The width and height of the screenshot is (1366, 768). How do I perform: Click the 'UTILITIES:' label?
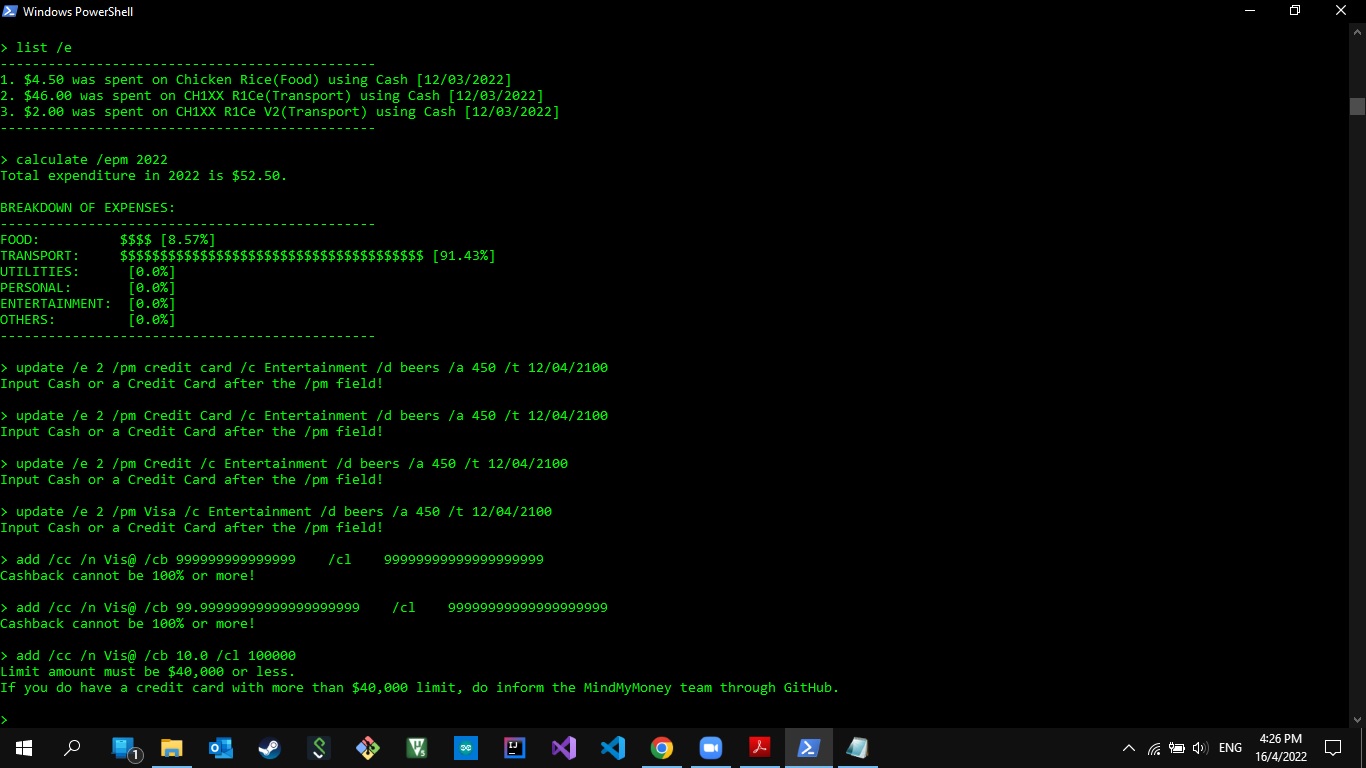point(40,271)
